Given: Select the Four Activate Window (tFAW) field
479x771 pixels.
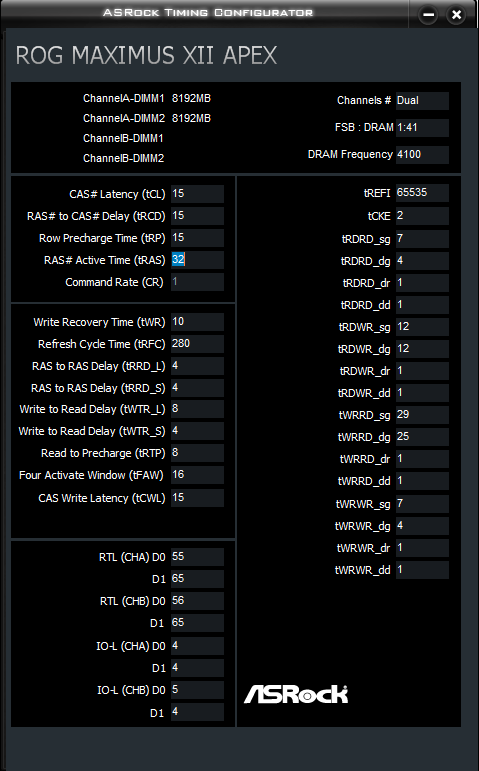Looking at the screenshot, I should (197, 475).
